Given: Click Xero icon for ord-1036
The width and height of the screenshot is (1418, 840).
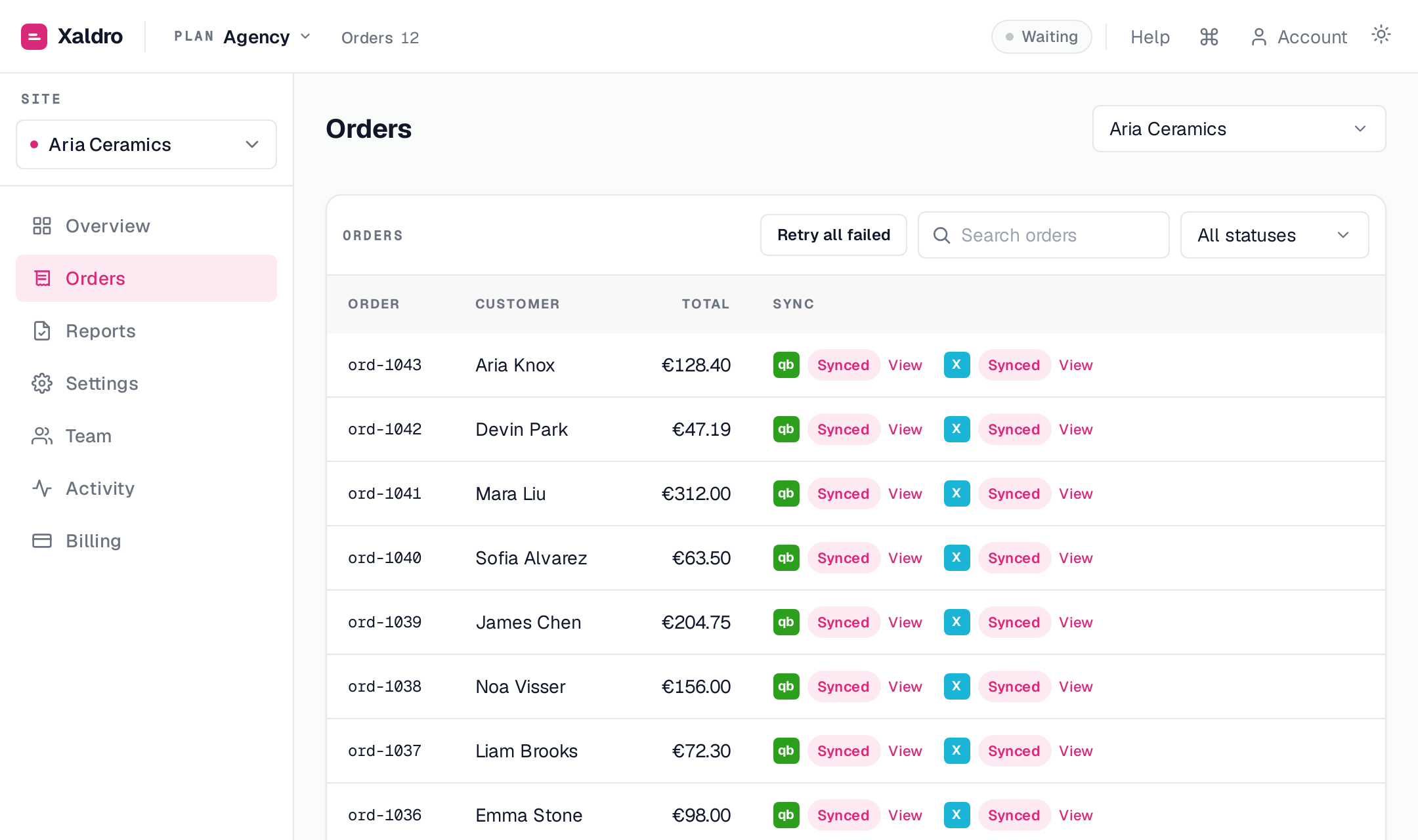Looking at the screenshot, I should (x=957, y=815).
